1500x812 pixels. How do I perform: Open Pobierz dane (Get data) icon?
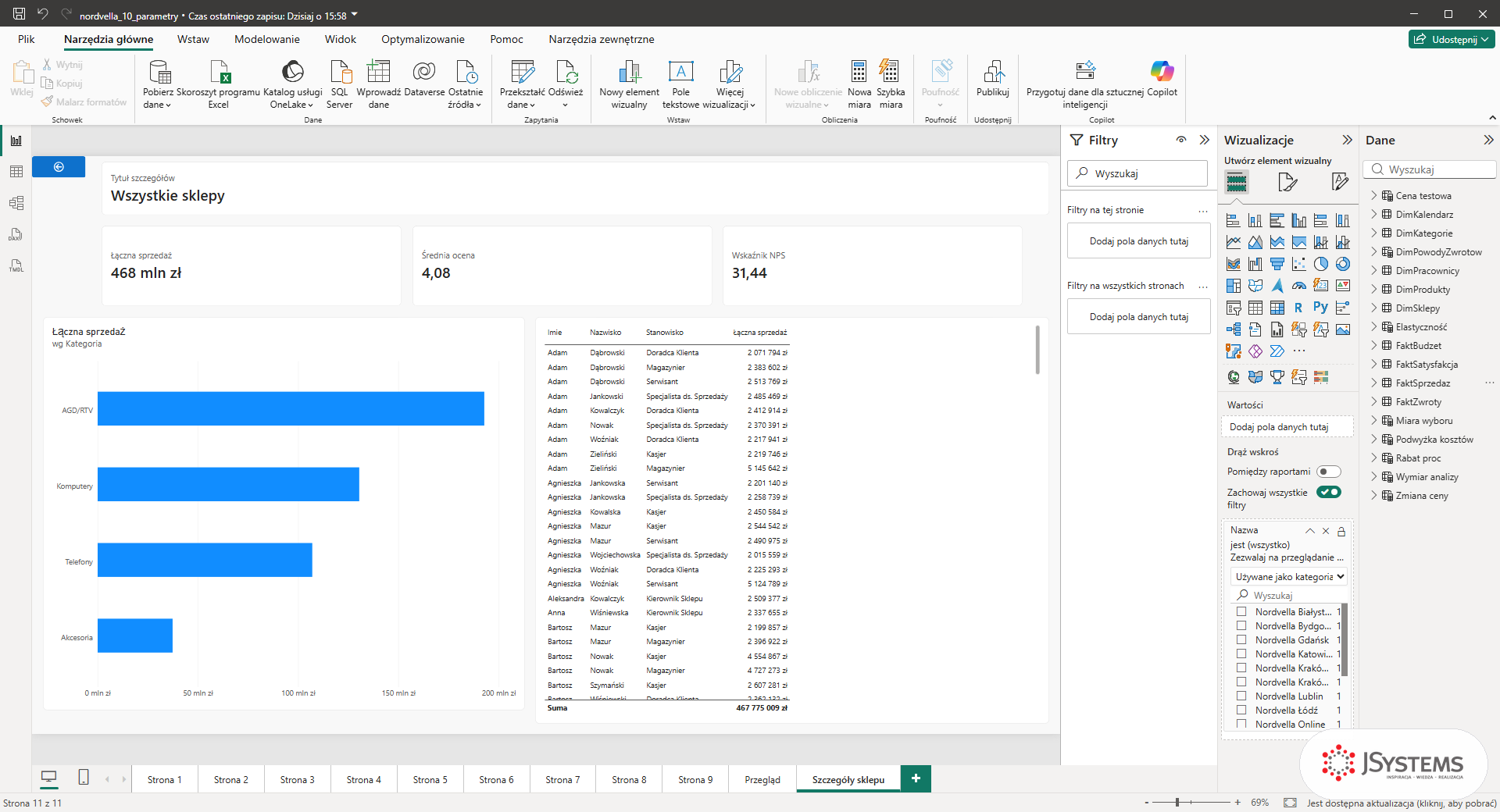point(159,84)
